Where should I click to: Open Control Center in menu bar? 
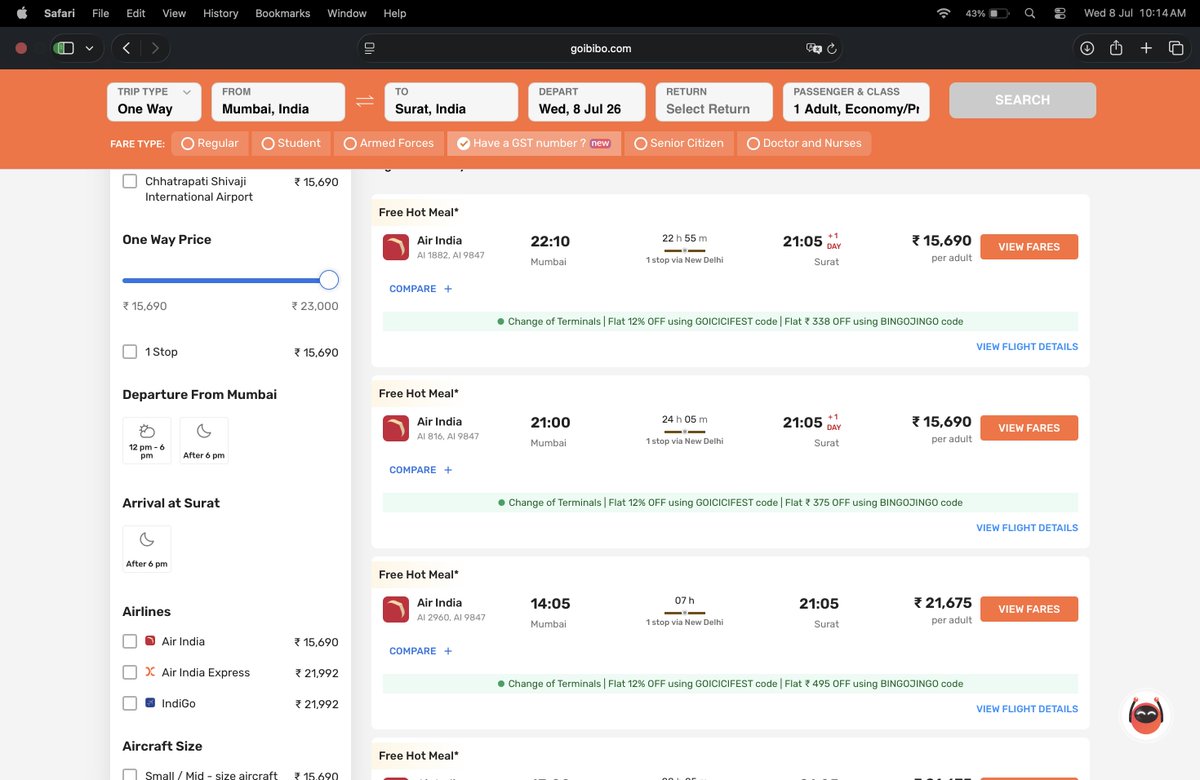pos(1060,13)
